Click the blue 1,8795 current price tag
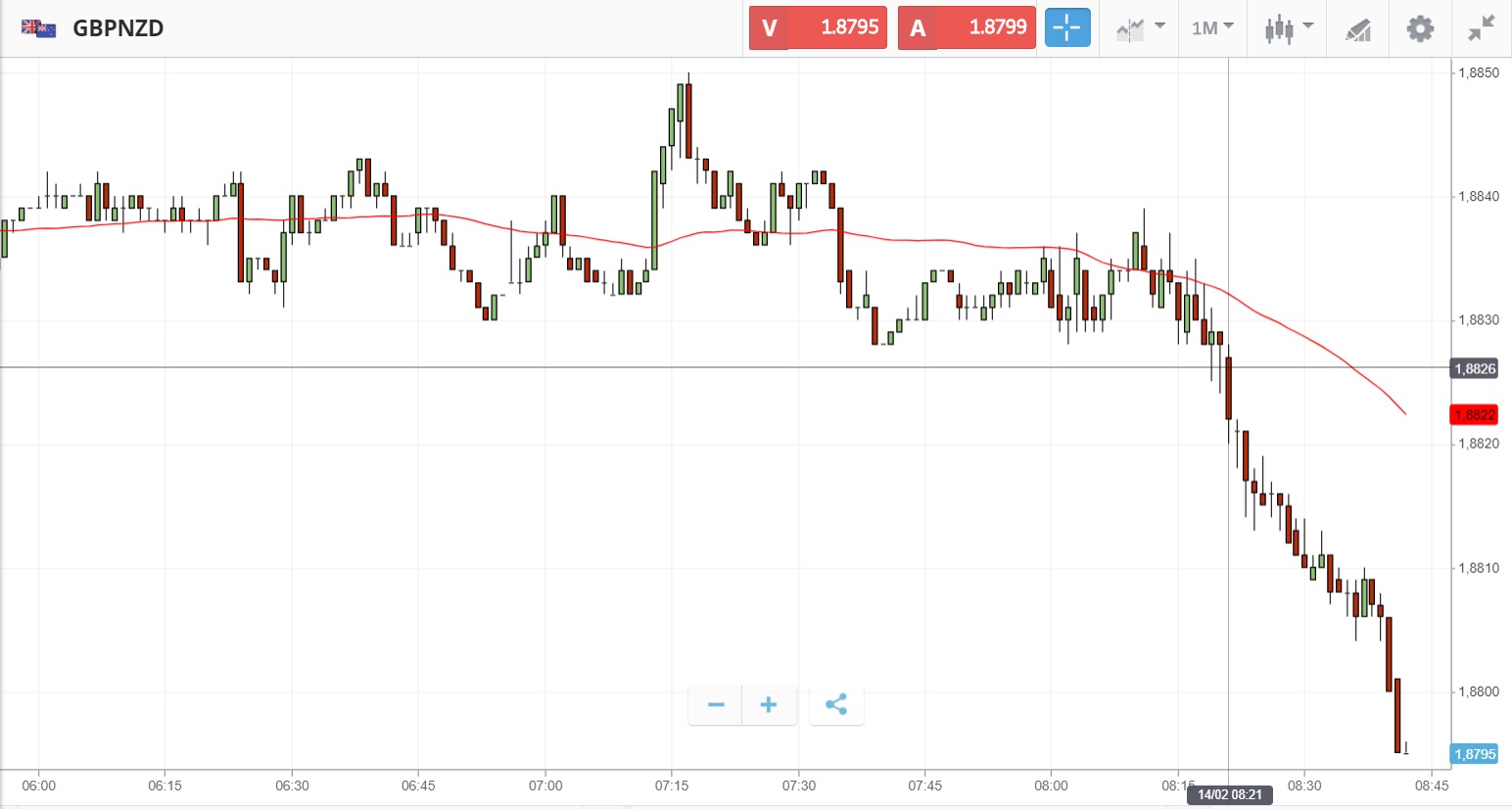 click(x=1475, y=754)
